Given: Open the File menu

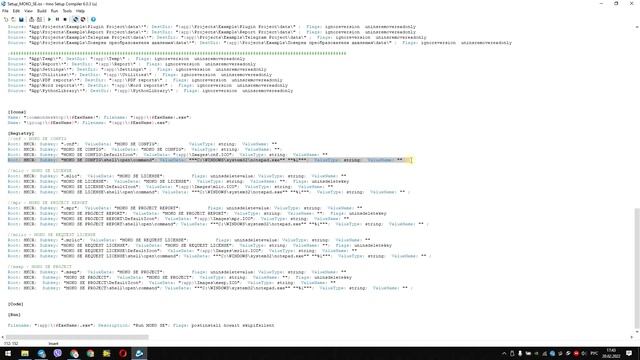Looking at the screenshot, I should click(x=5, y=11).
